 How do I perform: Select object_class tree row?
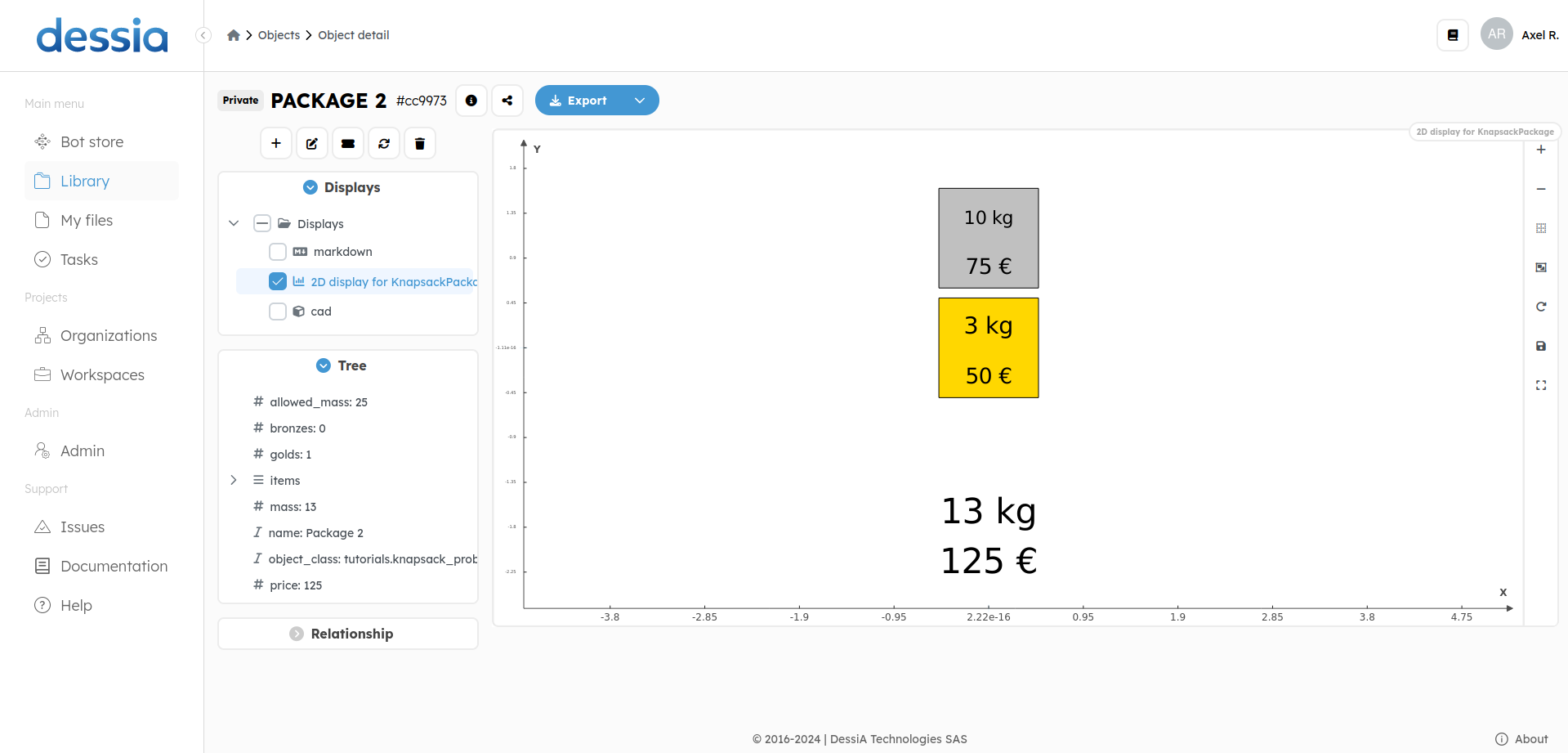[364, 559]
